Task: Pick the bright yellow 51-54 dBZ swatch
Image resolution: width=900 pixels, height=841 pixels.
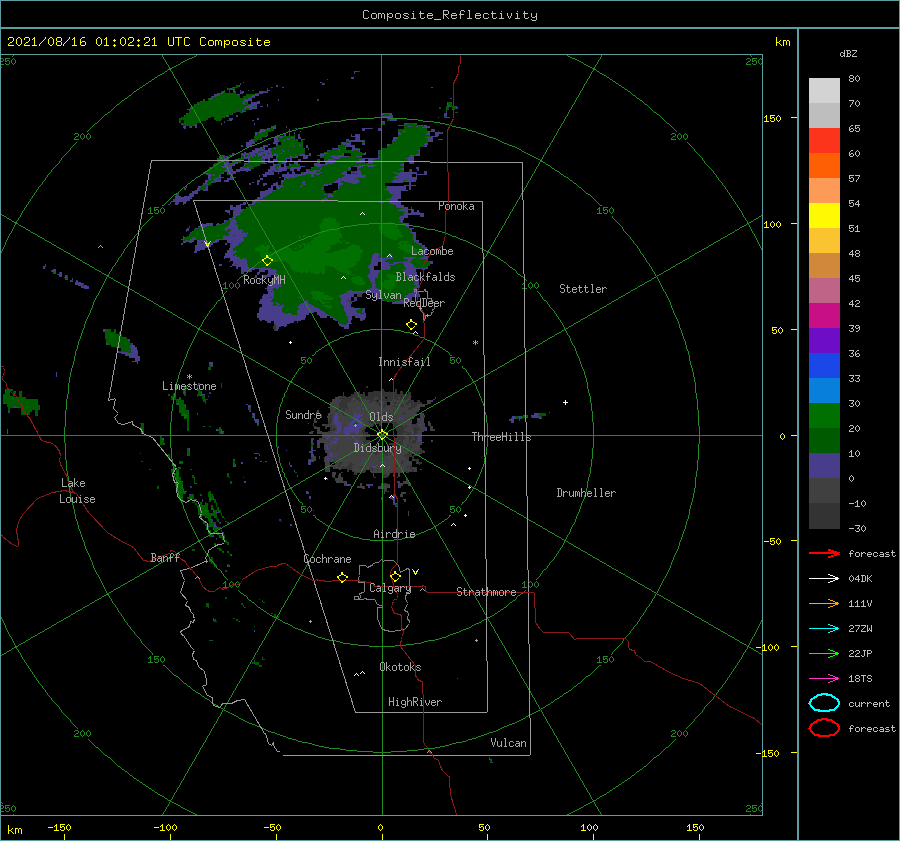Action: point(824,216)
